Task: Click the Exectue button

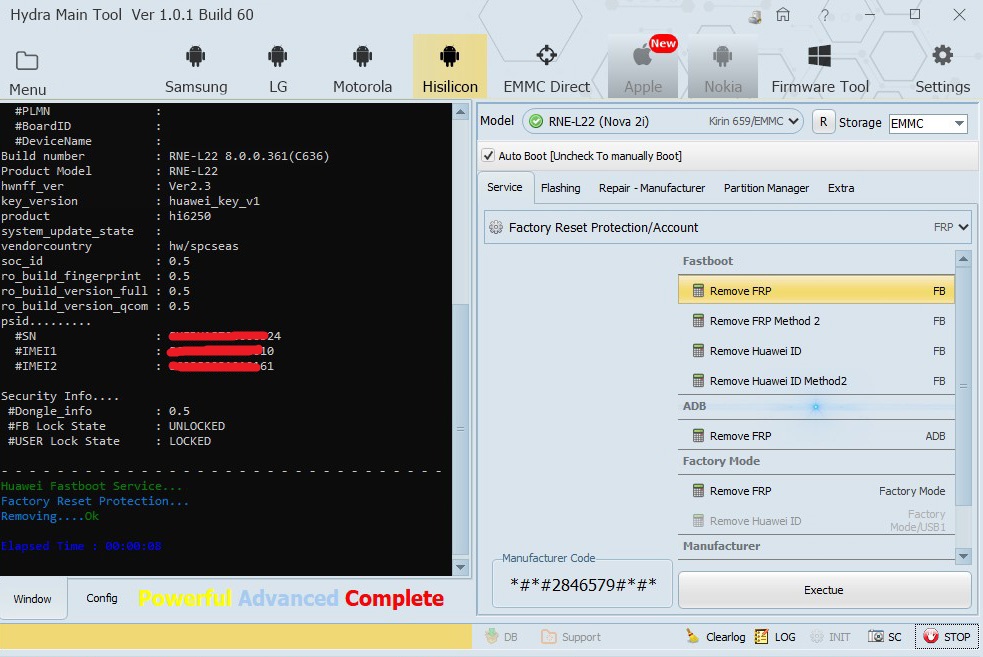Action: 824,590
